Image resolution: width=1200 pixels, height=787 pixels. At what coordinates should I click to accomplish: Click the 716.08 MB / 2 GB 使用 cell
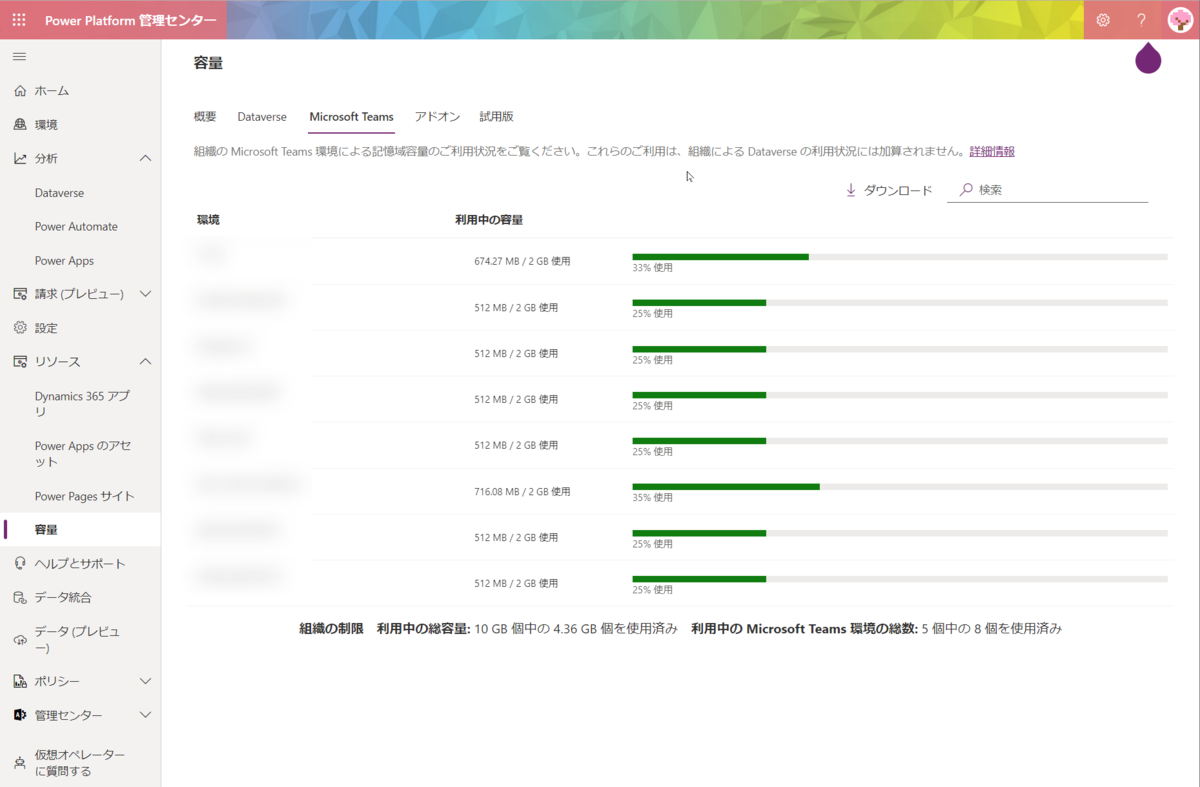point(522,492)
